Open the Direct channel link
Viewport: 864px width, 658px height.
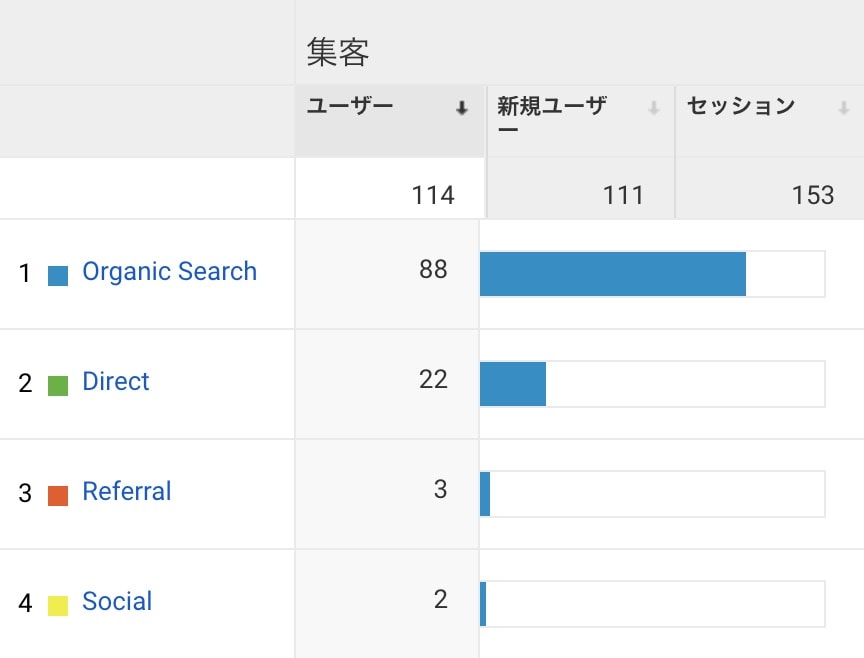tap(116, 381)
